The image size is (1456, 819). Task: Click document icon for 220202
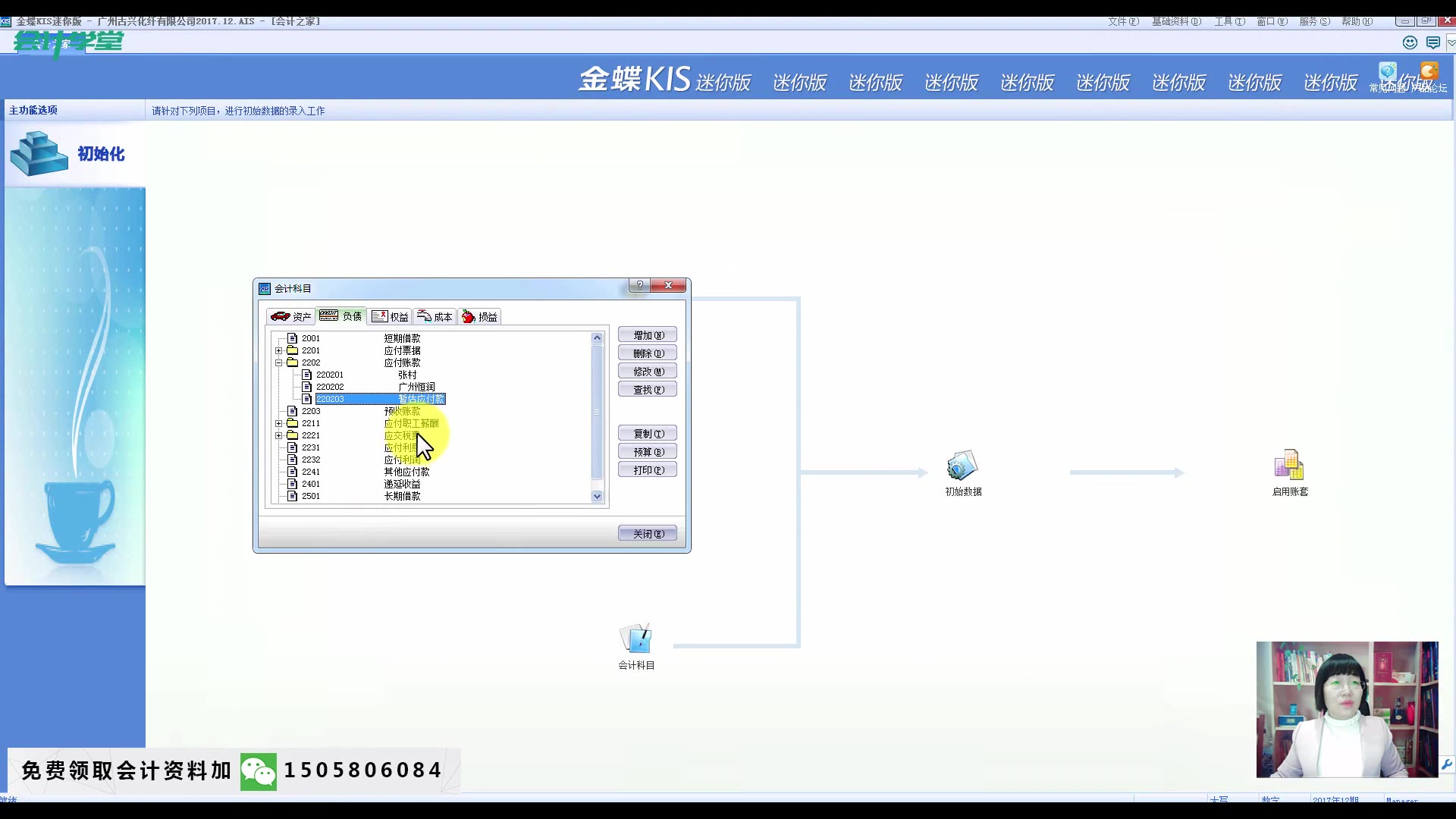point(306,387)
